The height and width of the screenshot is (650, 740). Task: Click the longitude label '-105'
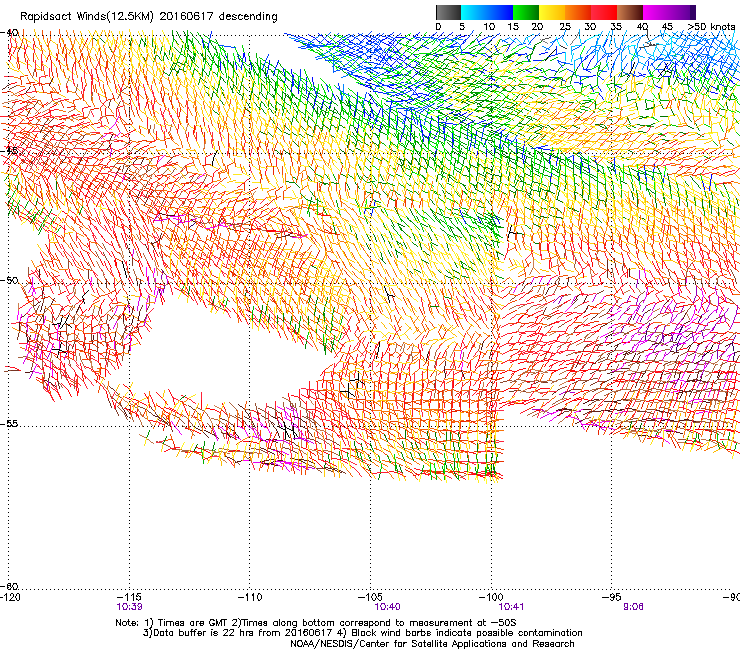[x=370, y=598]
